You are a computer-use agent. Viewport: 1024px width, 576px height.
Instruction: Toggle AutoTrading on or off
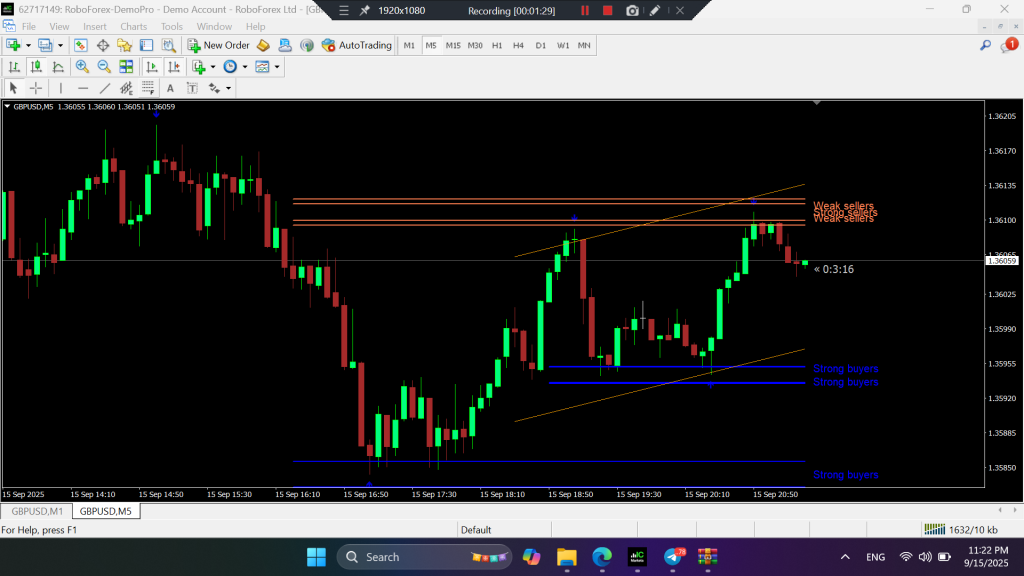tap(357, 45)
